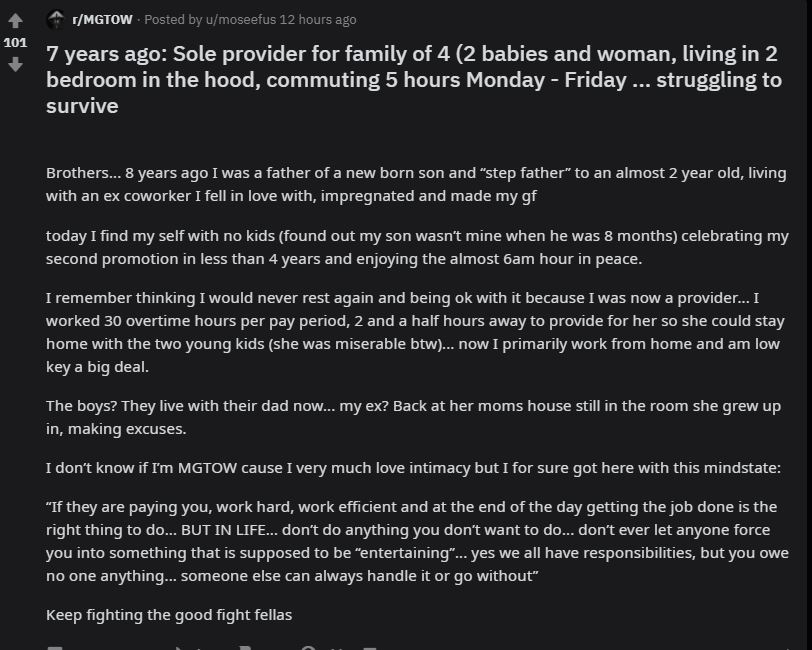Upvote the post with the up arrow

(15, 20)
